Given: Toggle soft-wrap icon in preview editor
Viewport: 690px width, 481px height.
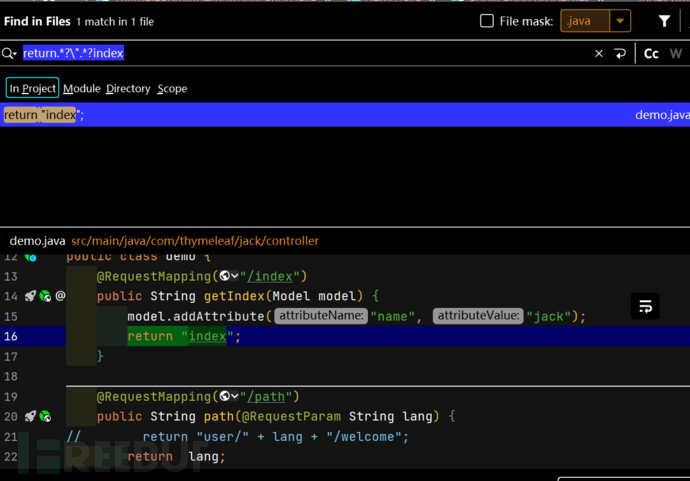Looking at the screenshot, I should [645, 306].
